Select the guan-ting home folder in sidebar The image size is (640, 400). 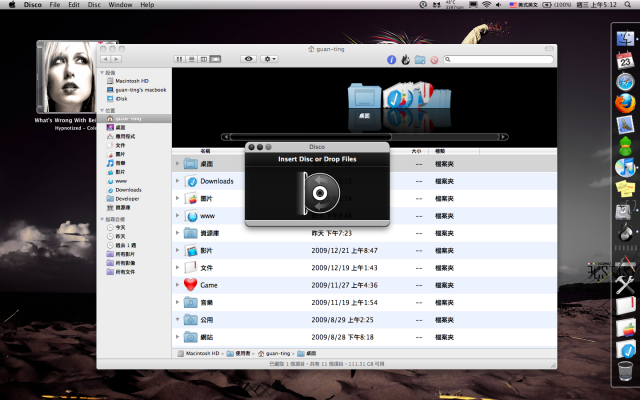coord(134,118)
